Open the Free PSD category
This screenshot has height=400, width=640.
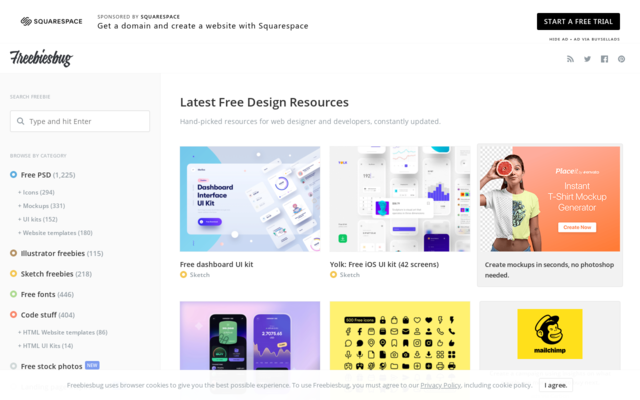48,175
